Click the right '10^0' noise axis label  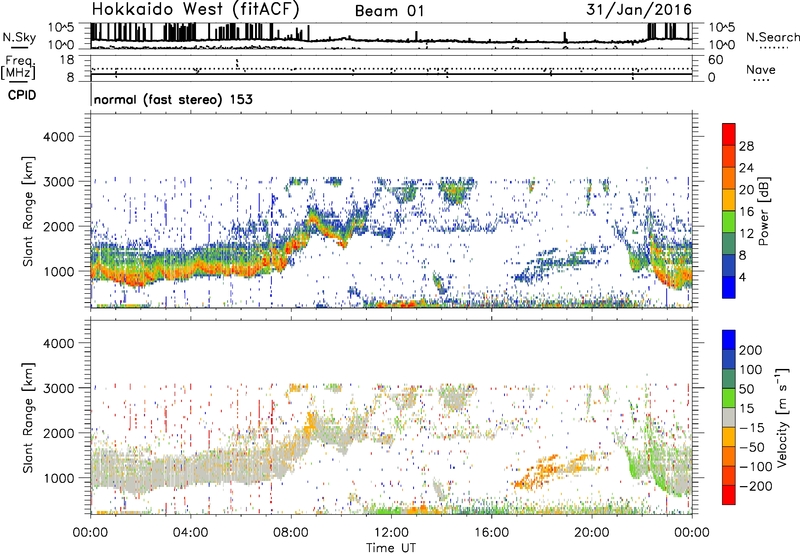(721, 45)
